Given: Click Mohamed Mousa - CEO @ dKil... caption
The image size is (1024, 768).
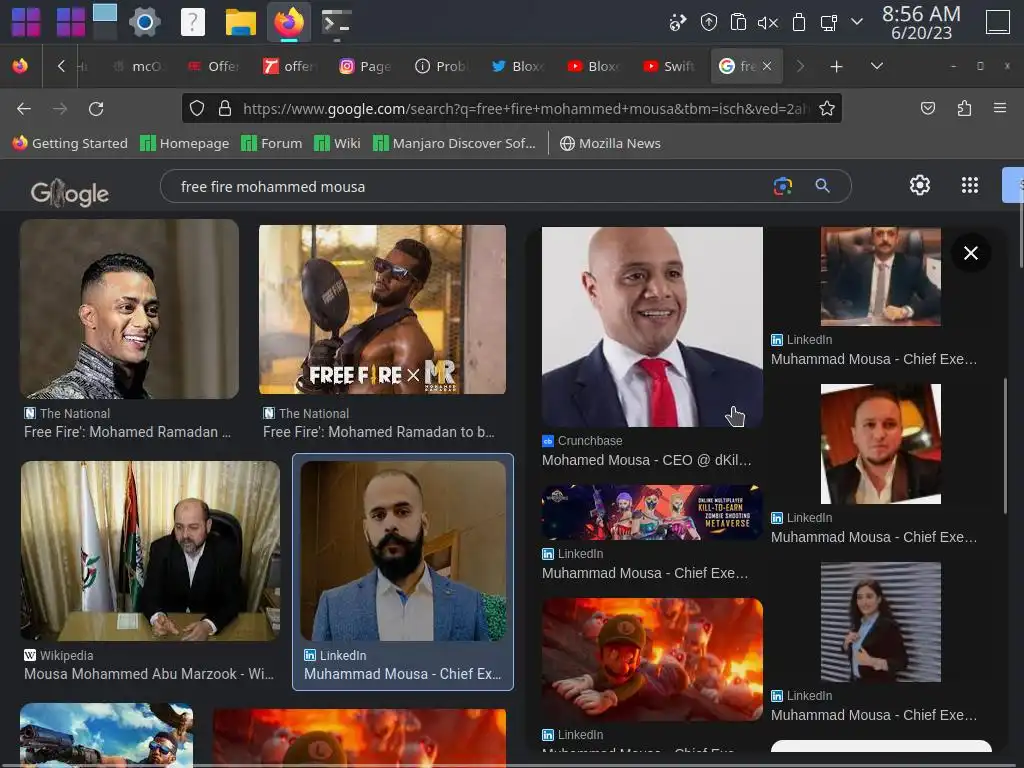Looking at the screenshot, I should coord(647,460).
